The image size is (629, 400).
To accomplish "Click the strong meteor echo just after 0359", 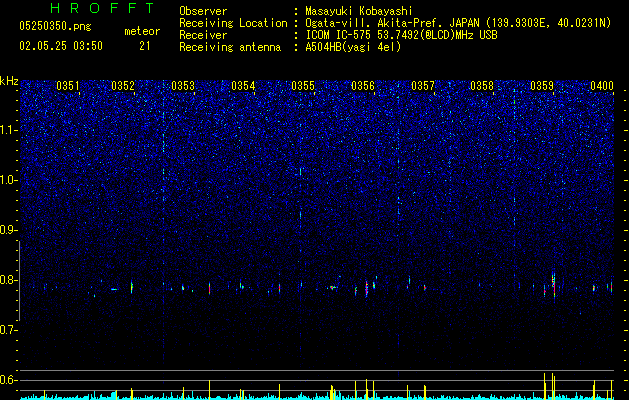I will coord(554,284).
